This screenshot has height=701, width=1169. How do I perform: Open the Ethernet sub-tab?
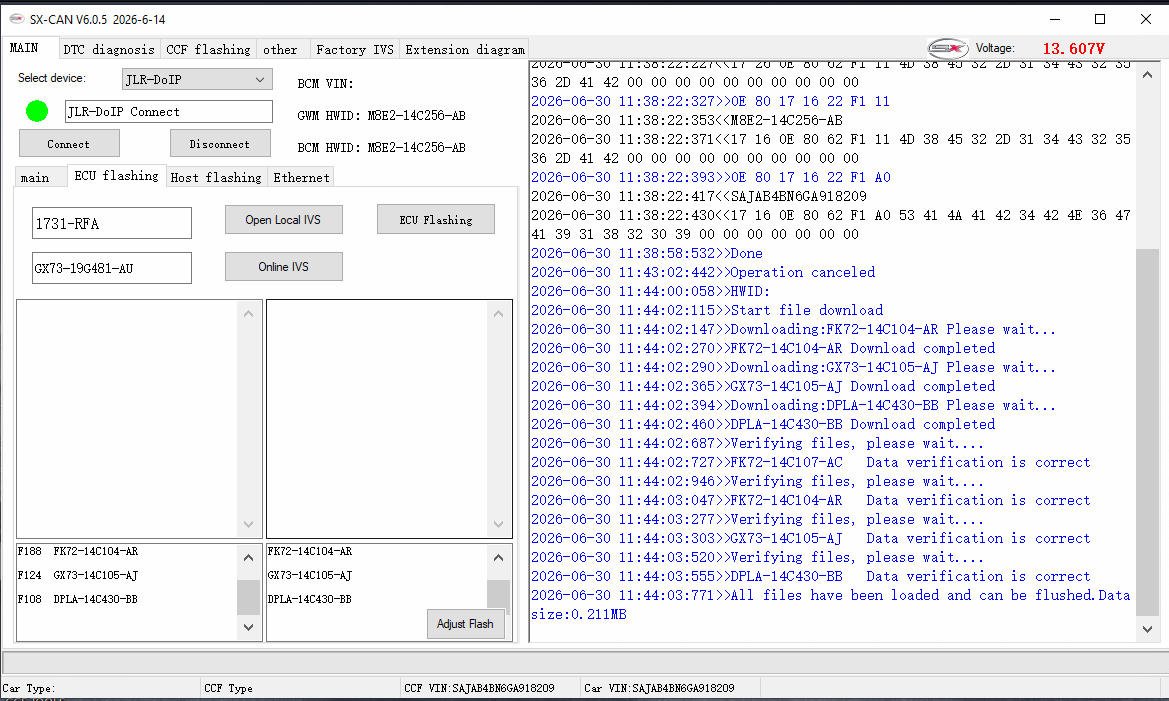[301, 177]
